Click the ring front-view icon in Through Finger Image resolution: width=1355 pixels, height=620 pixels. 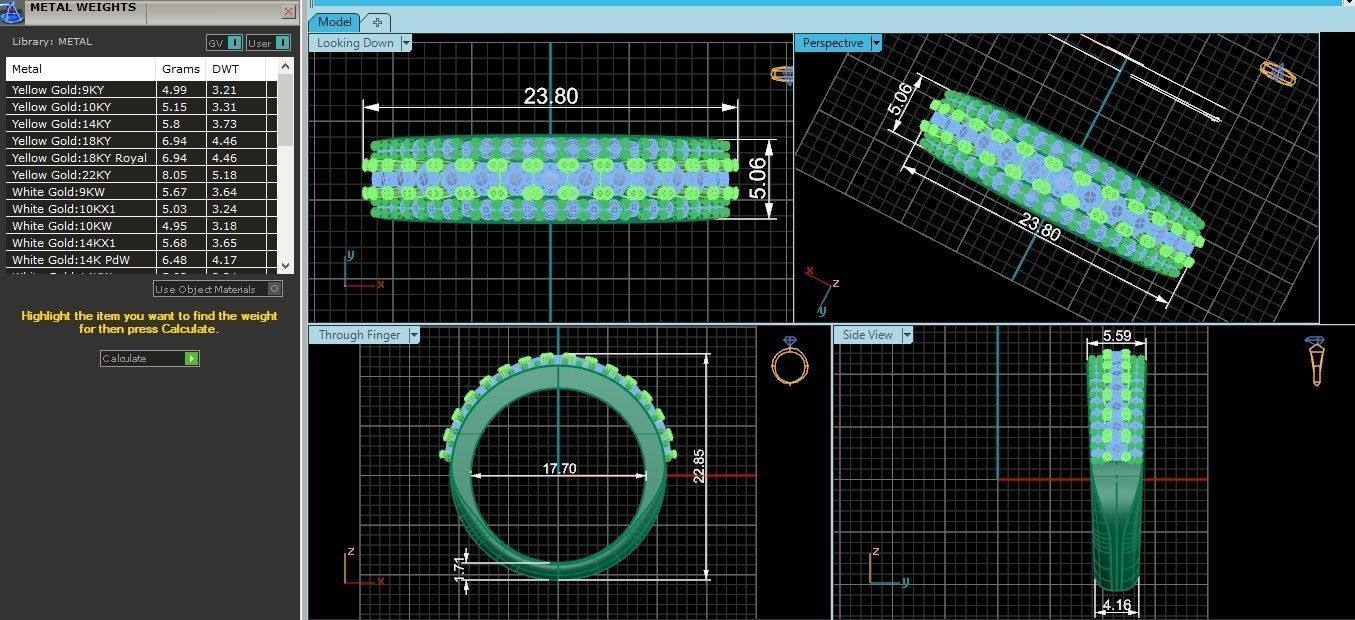coord(789,360)
